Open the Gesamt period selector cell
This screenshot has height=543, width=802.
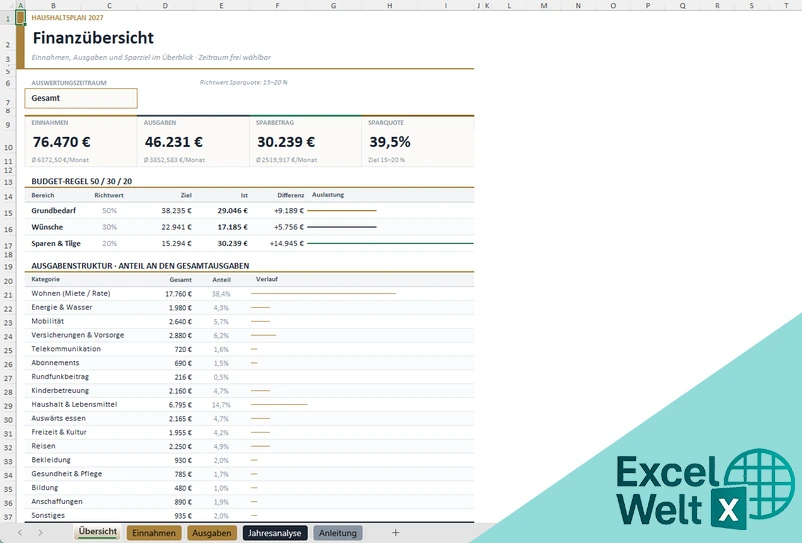tap(81, 98)
